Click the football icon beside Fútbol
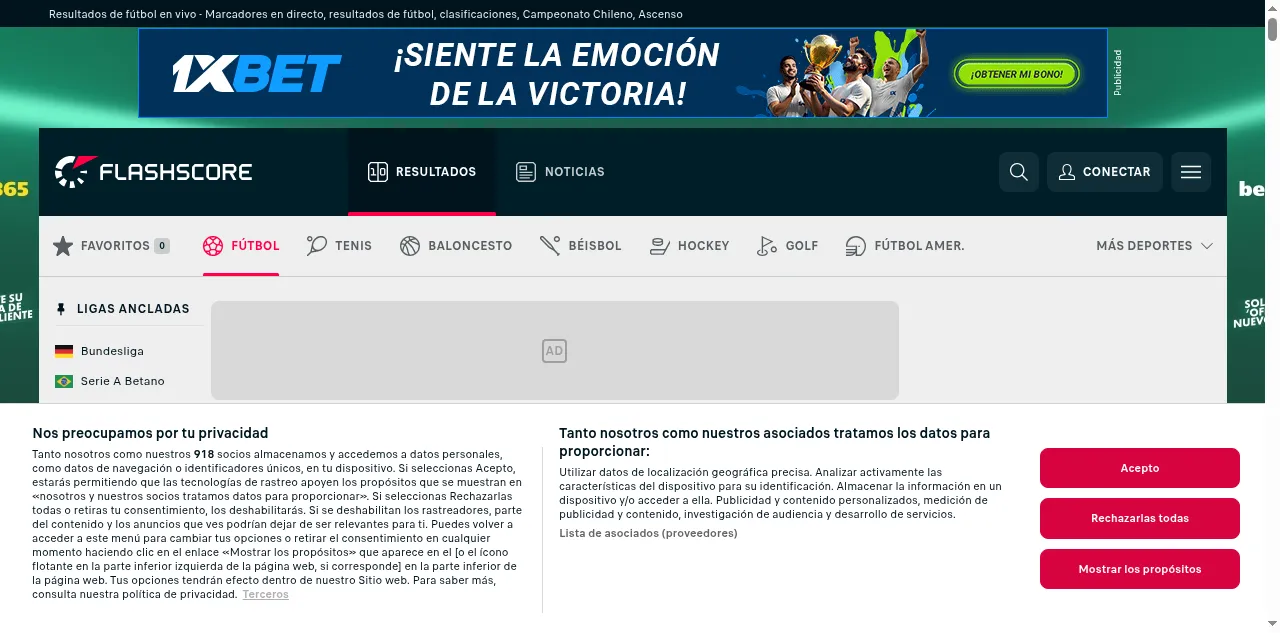1280x633 pixels. coord(213,246)
